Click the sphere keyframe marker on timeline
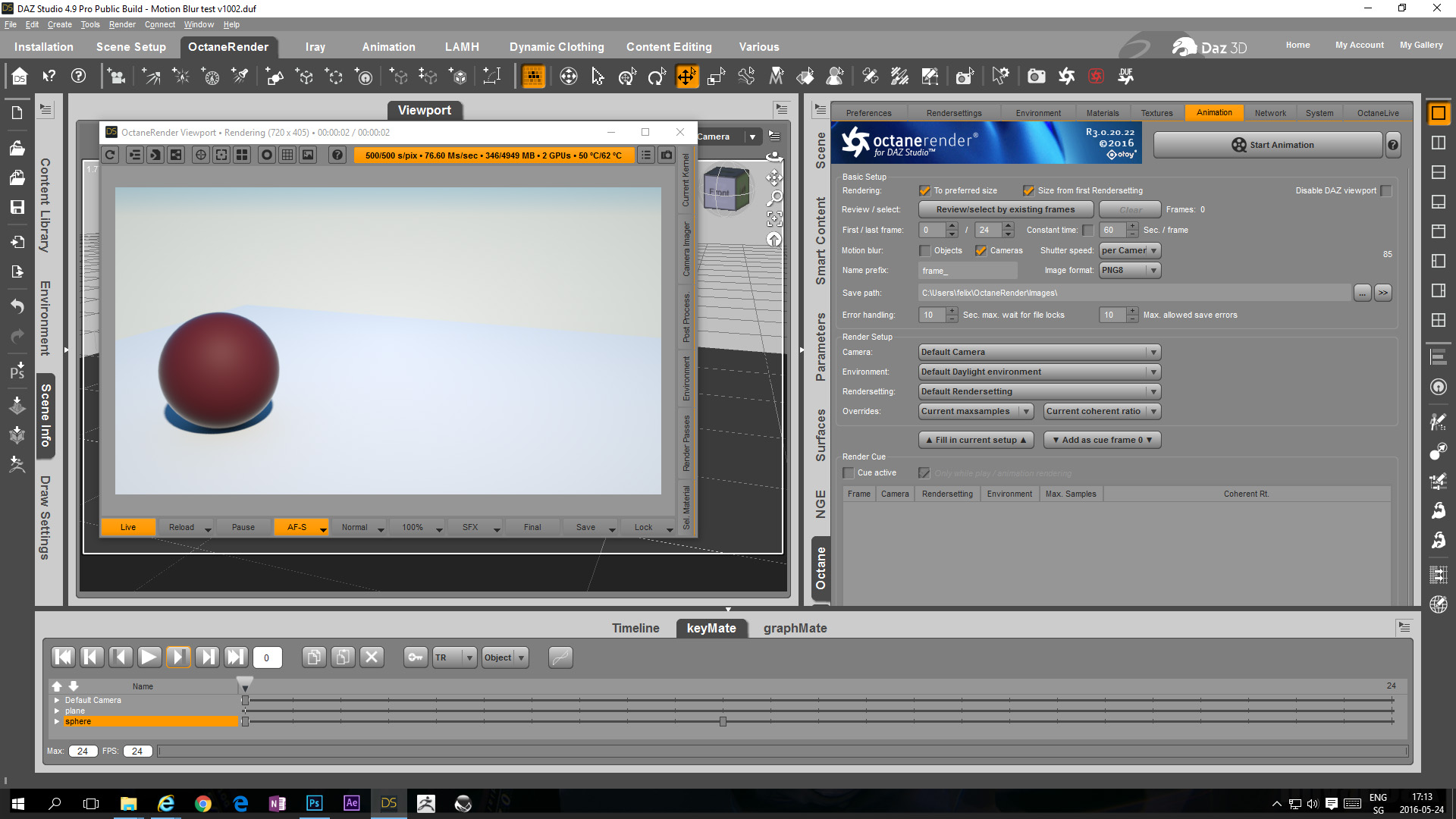This screenshot has height=819, width=1456. (x=723, y=722)
